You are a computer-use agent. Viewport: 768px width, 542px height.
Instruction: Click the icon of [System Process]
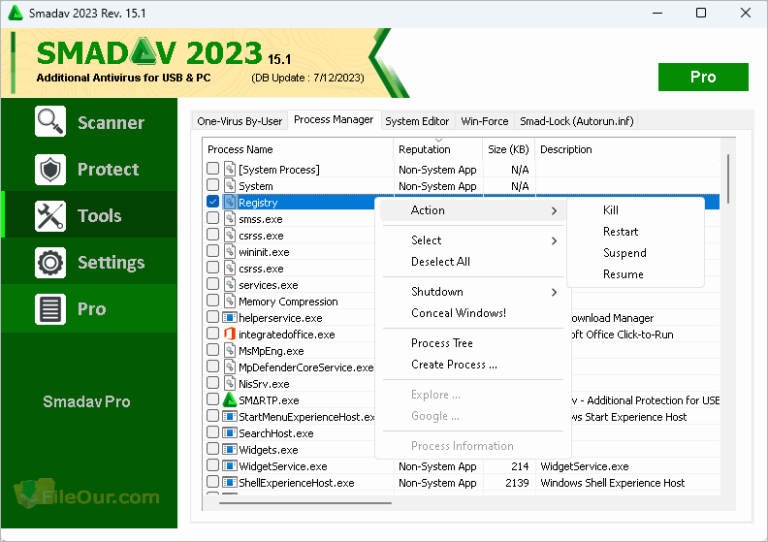[230, 169]
